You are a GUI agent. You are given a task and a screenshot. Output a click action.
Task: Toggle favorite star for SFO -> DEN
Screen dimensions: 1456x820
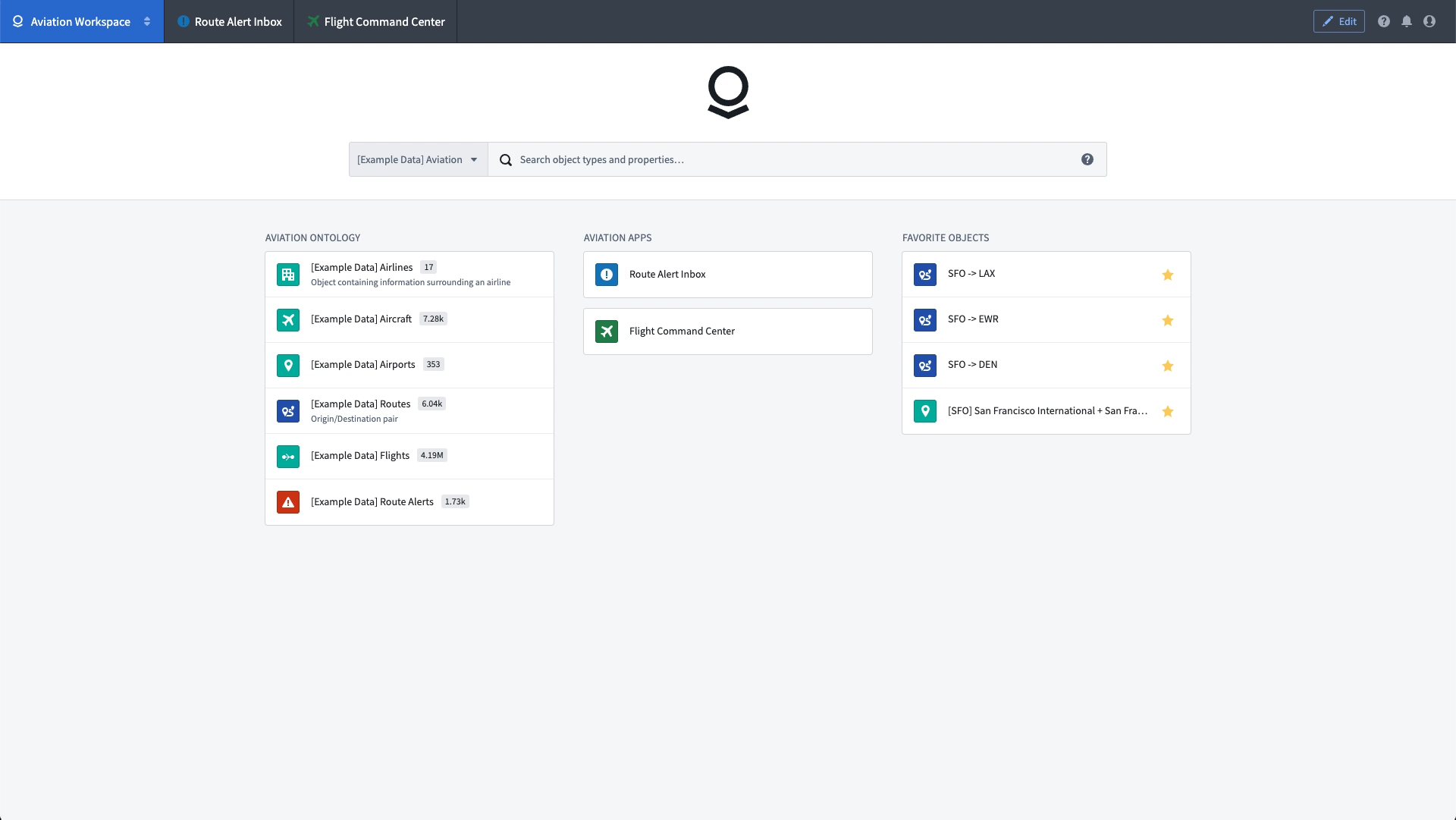point(1168,365)
